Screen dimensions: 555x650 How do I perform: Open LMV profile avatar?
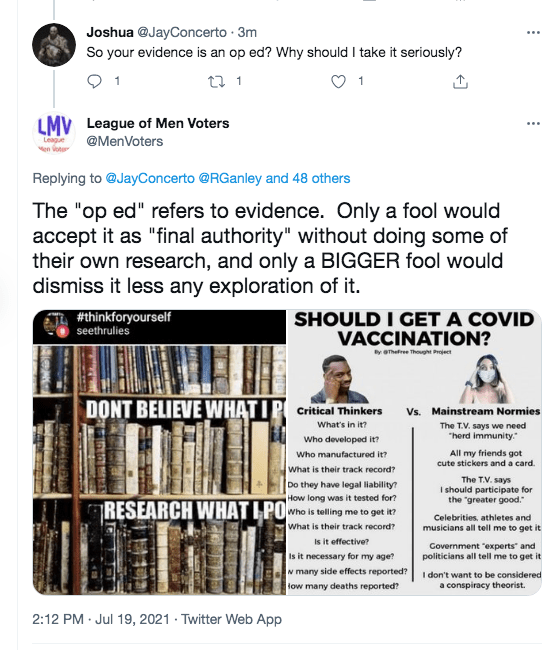tap(54, 133)
